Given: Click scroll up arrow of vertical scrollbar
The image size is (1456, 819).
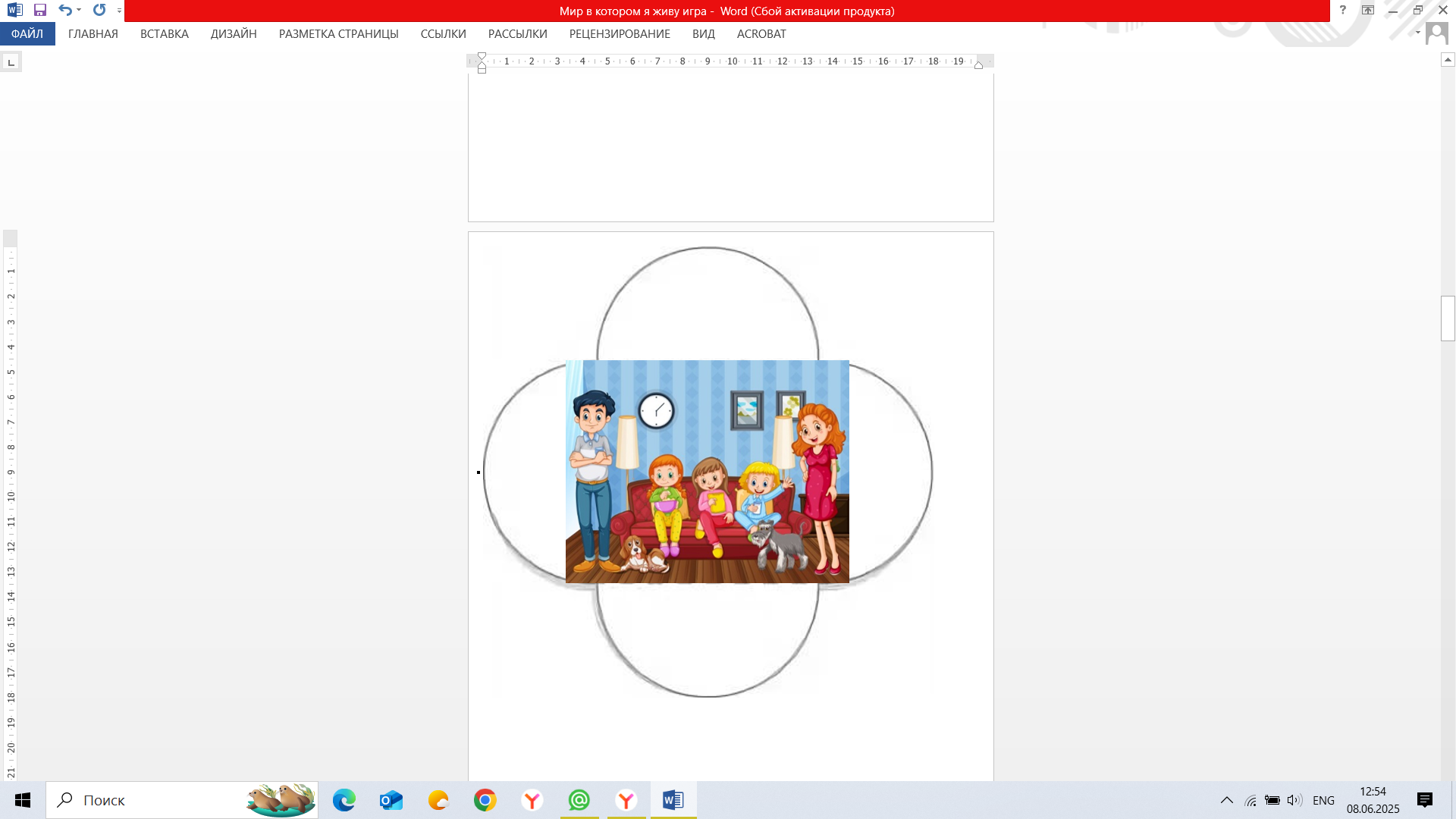Looking at the screenshot, I should click(1448, 60).
